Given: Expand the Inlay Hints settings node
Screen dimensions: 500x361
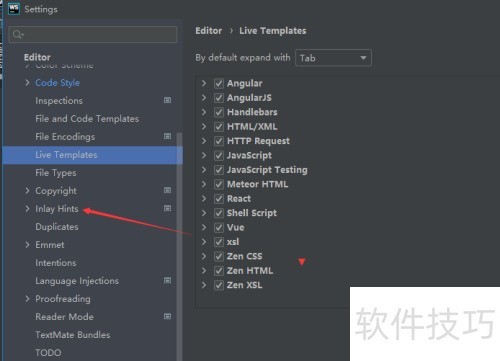Looking at the screenshot, I should pyautogui.click(x=27, y=208).
